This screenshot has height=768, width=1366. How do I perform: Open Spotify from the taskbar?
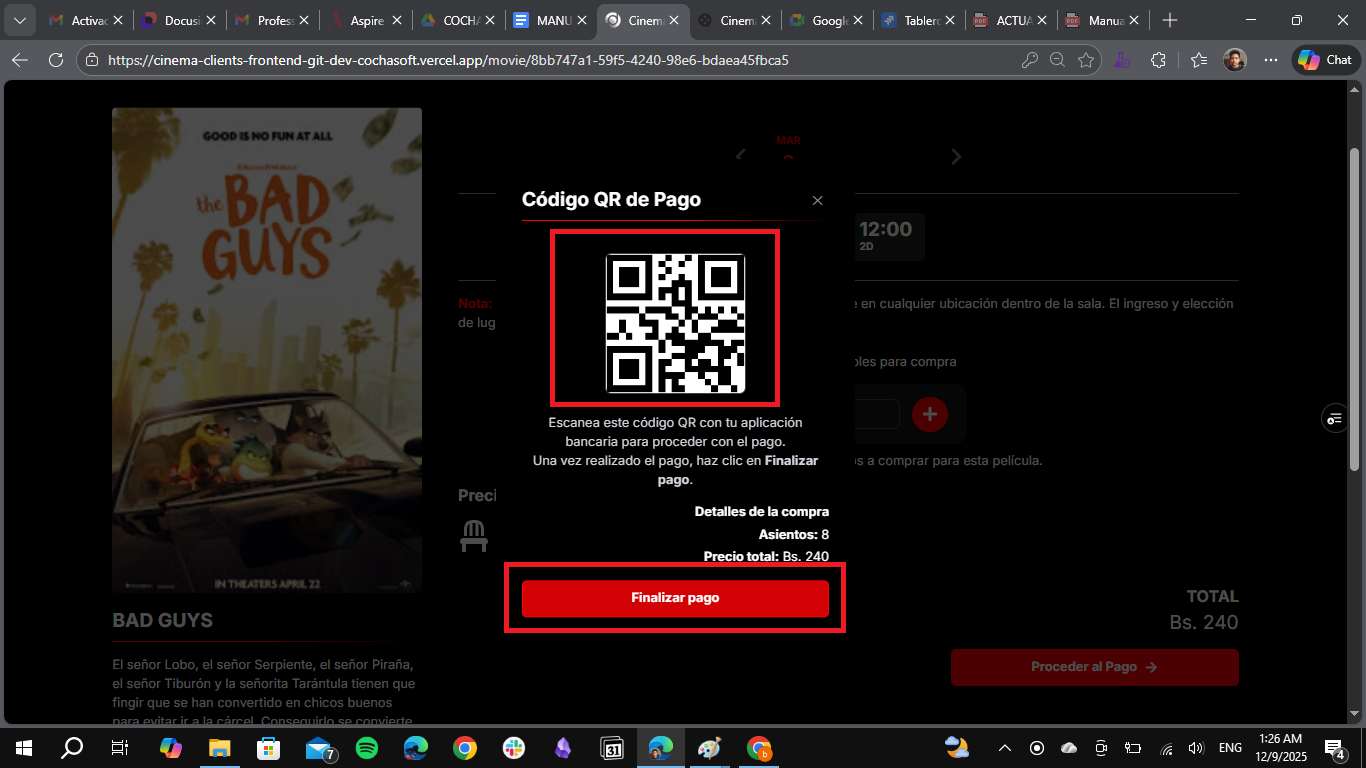[367, 748]
